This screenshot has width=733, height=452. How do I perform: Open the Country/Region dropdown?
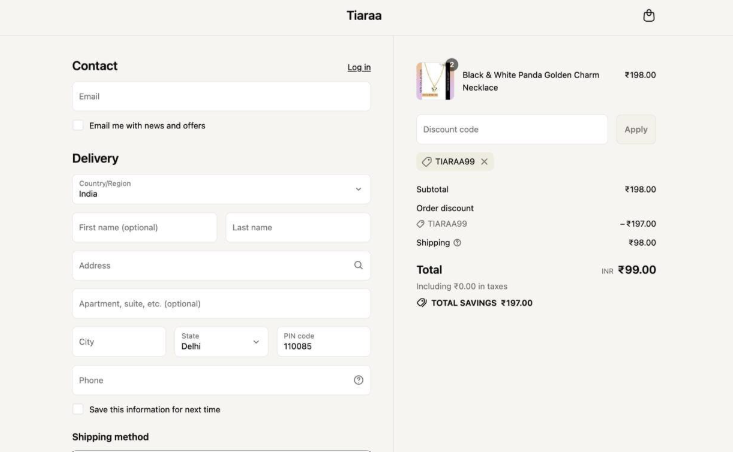[221, 189]
